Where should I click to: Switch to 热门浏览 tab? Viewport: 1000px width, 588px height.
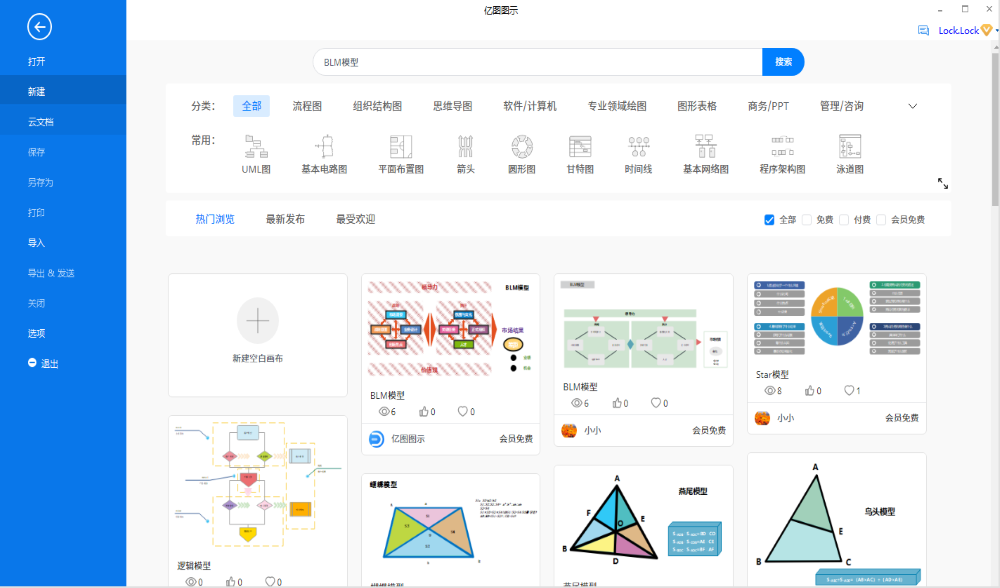[215, 219]
